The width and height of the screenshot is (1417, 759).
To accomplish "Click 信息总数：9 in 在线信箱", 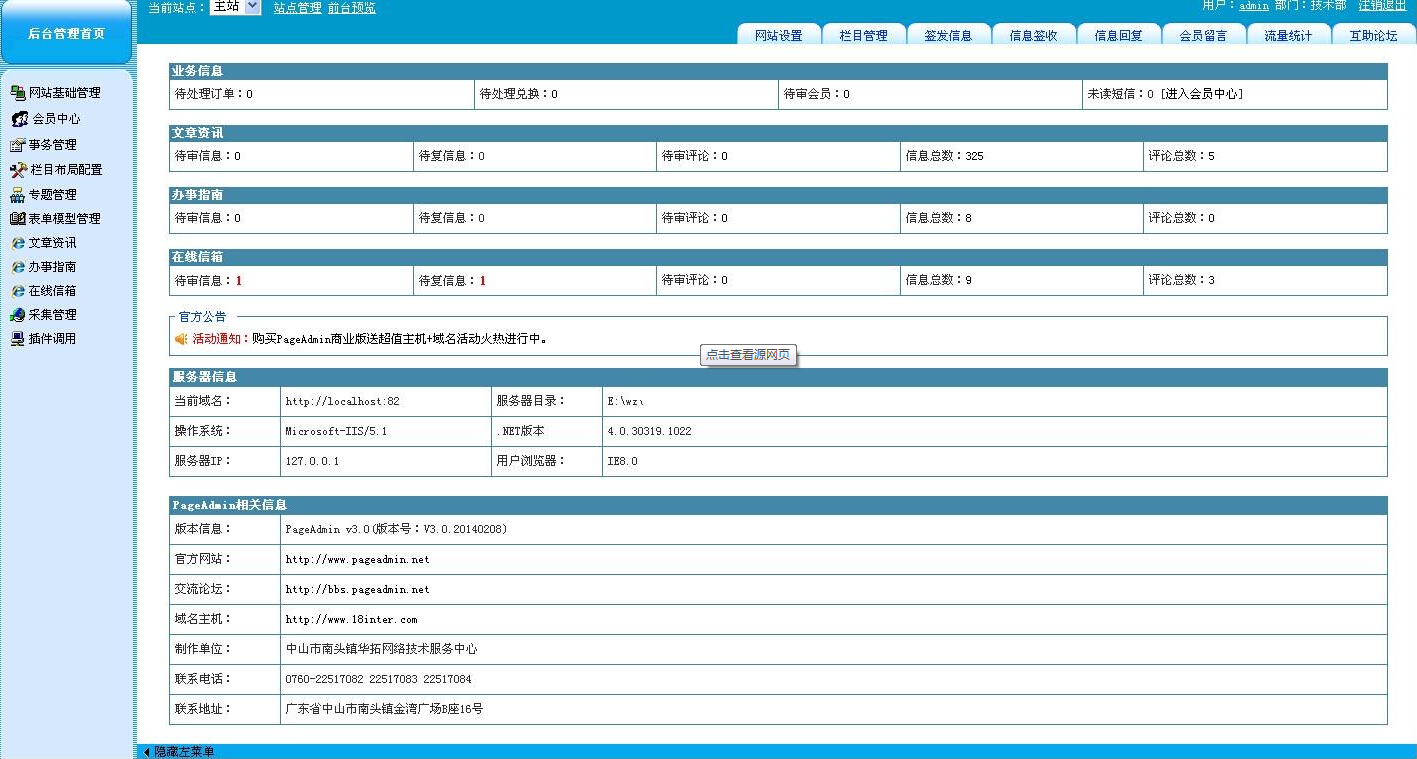I will (x=939, y=281).
